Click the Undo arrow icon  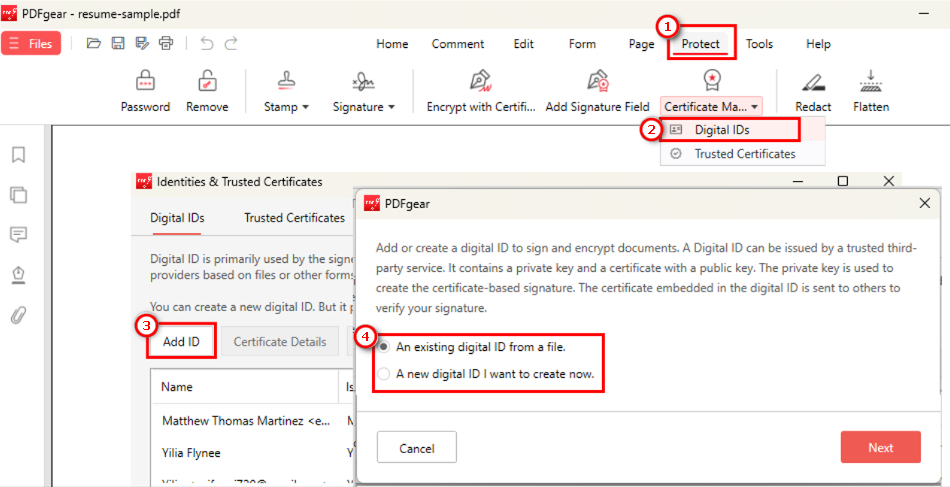point(207,43)
